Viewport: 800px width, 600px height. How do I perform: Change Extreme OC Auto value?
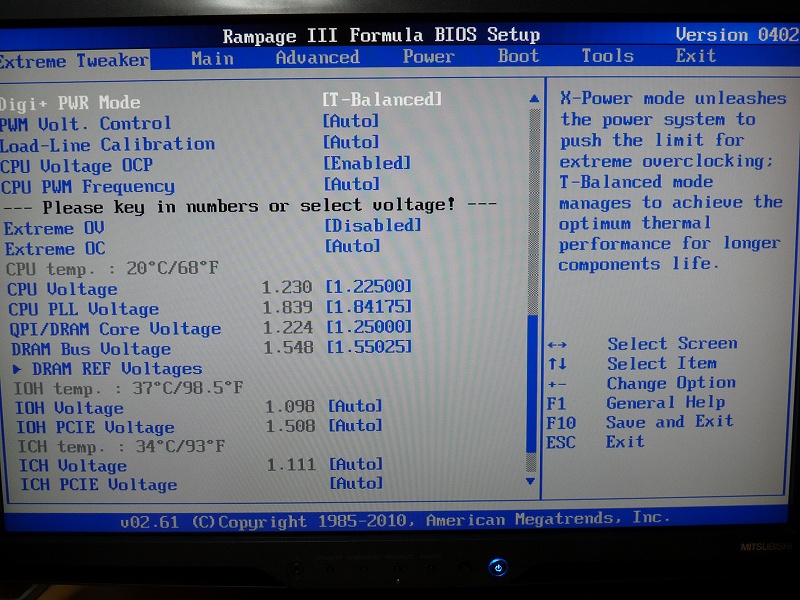[353, 246]
